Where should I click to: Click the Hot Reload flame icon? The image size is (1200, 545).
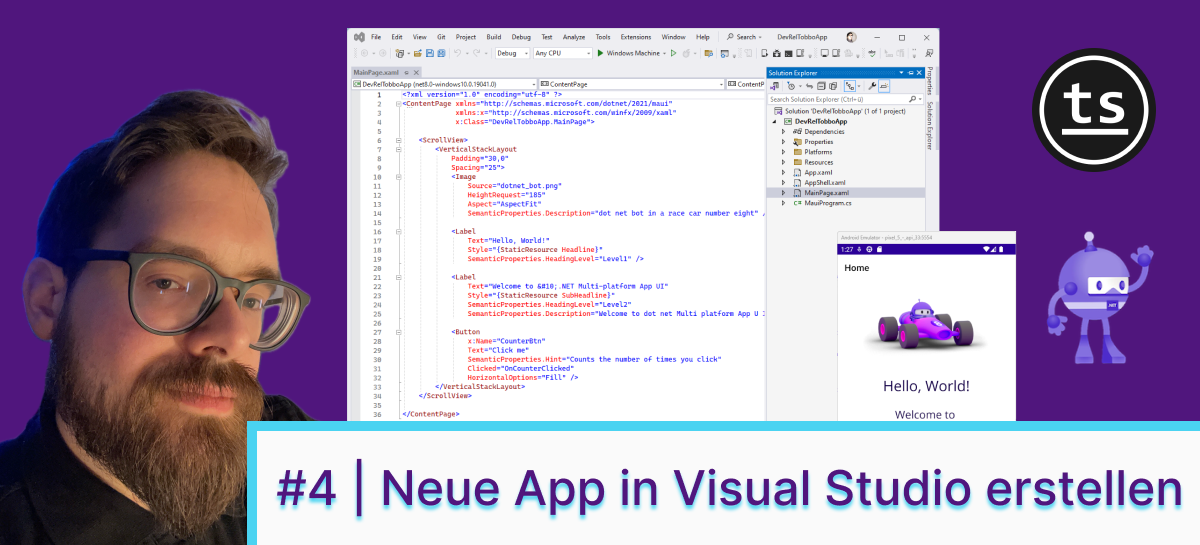pos(686,53)
